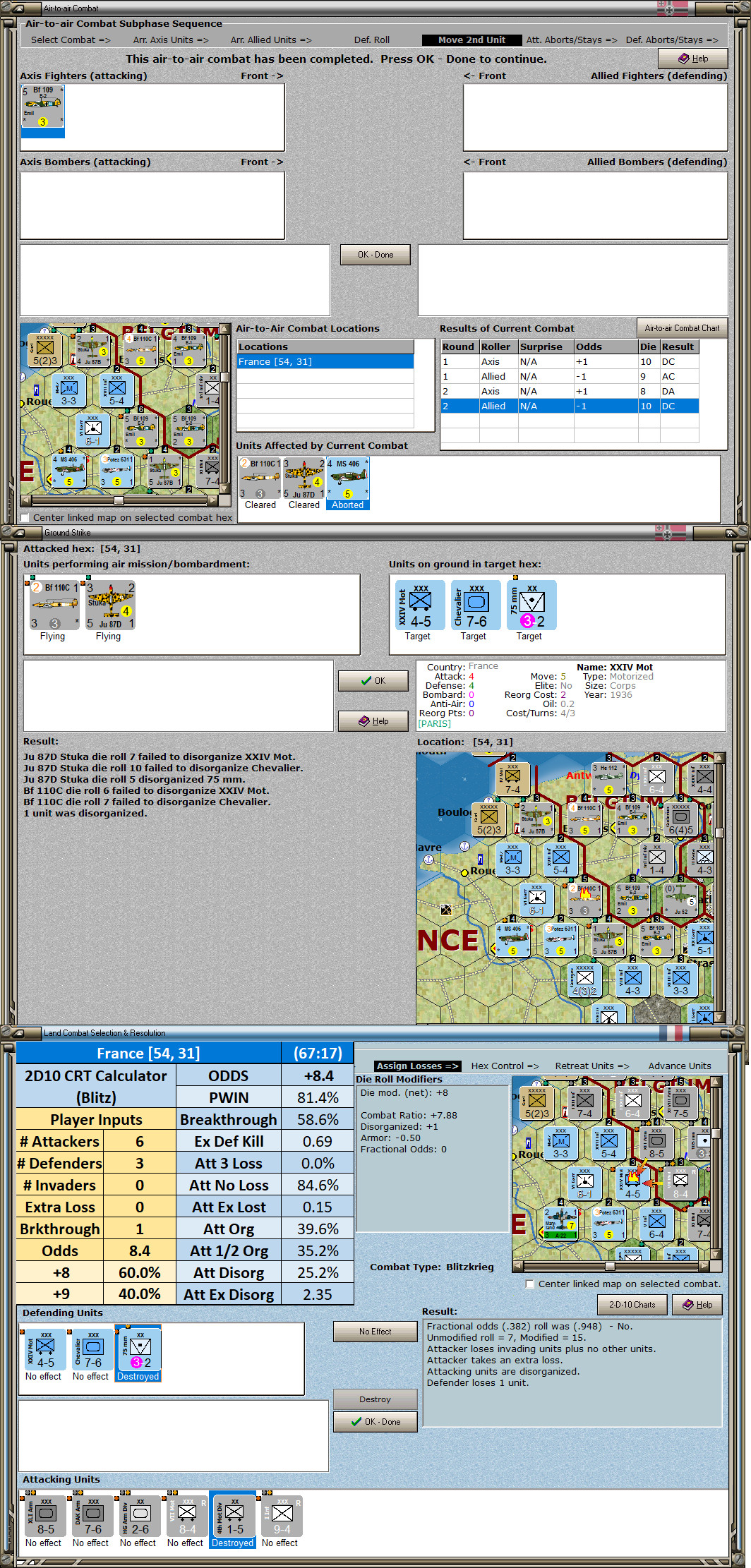Select round 2 Axis DA result row
Screen dimensions: 751x1568
(570, 392)
